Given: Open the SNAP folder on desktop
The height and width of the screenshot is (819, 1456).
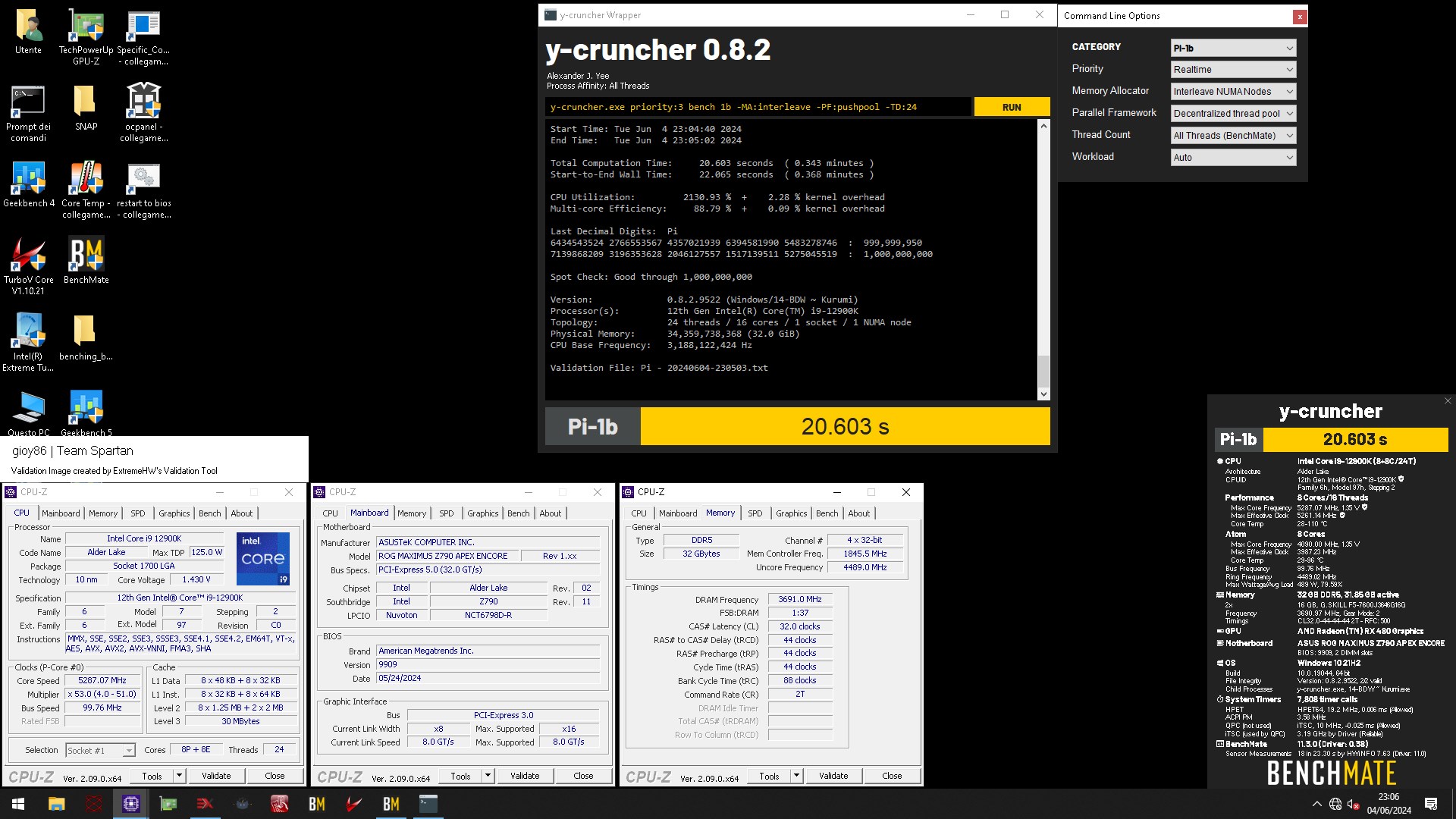Looking at the screenshot, I should pos(86,108).
